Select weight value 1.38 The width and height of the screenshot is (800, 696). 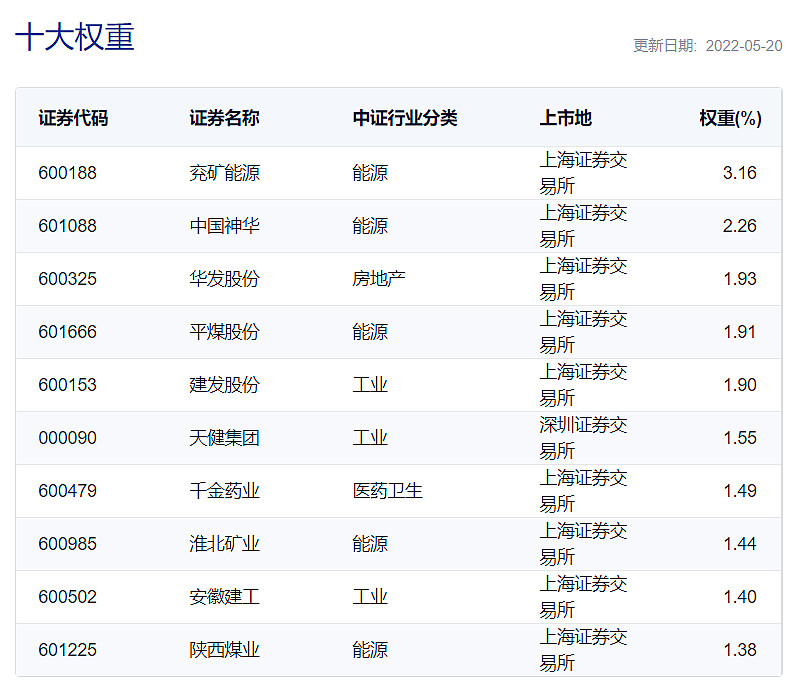point(740,651)
